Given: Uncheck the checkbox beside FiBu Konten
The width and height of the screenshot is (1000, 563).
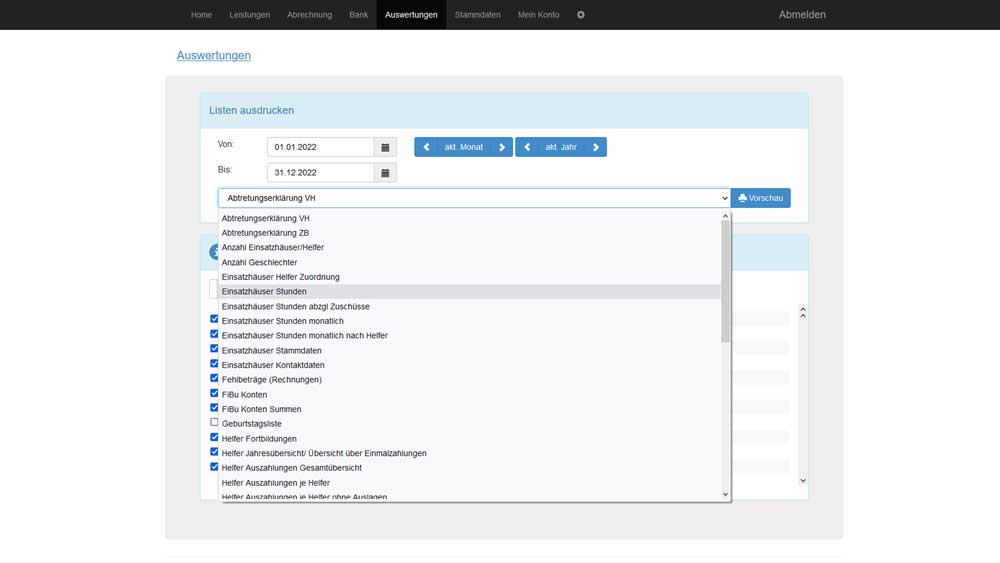Looking at the screenshot, I should point(214,394).
